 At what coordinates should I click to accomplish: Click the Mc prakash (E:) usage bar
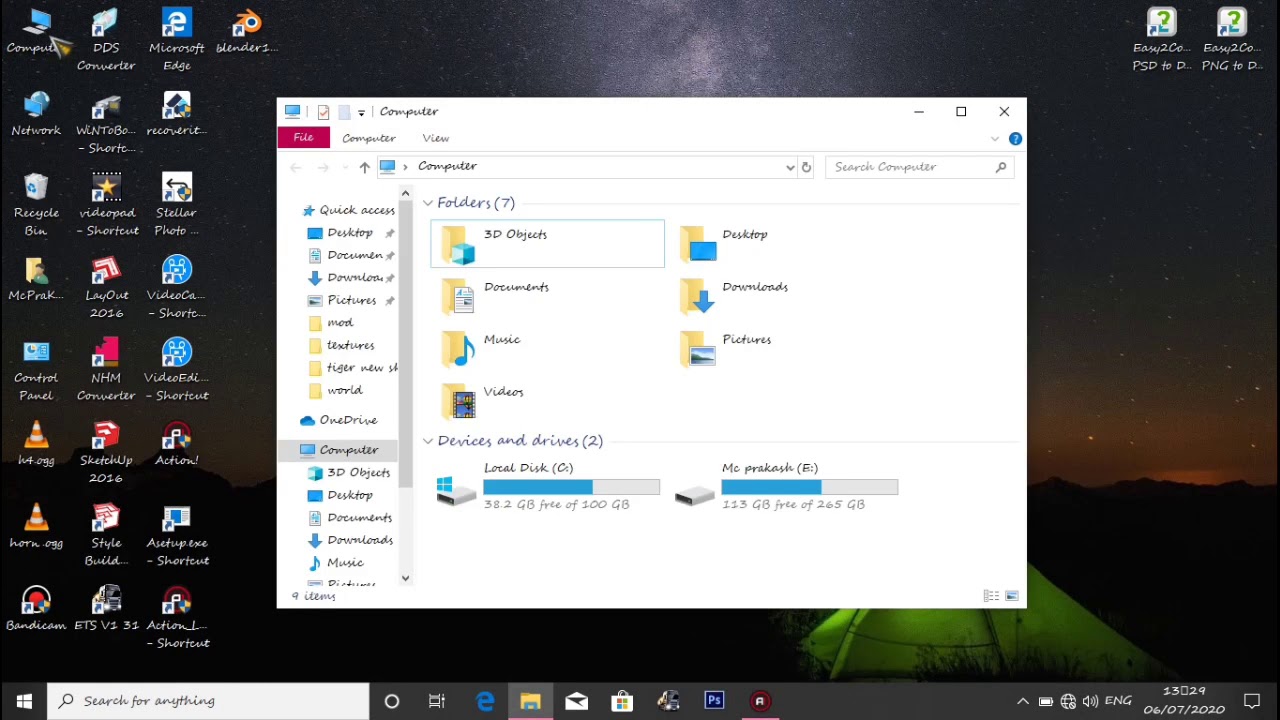pyautogui.click(x=809, y=487)
